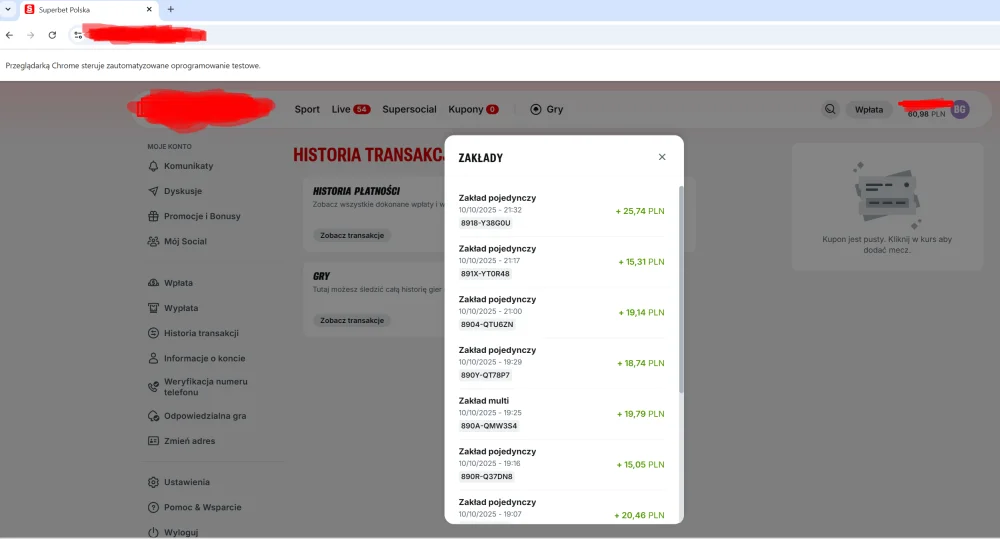The height and width of the screenshot is (539, 1000).
Task: Click the Wyloguj power icon
Action: pos(154,533)
